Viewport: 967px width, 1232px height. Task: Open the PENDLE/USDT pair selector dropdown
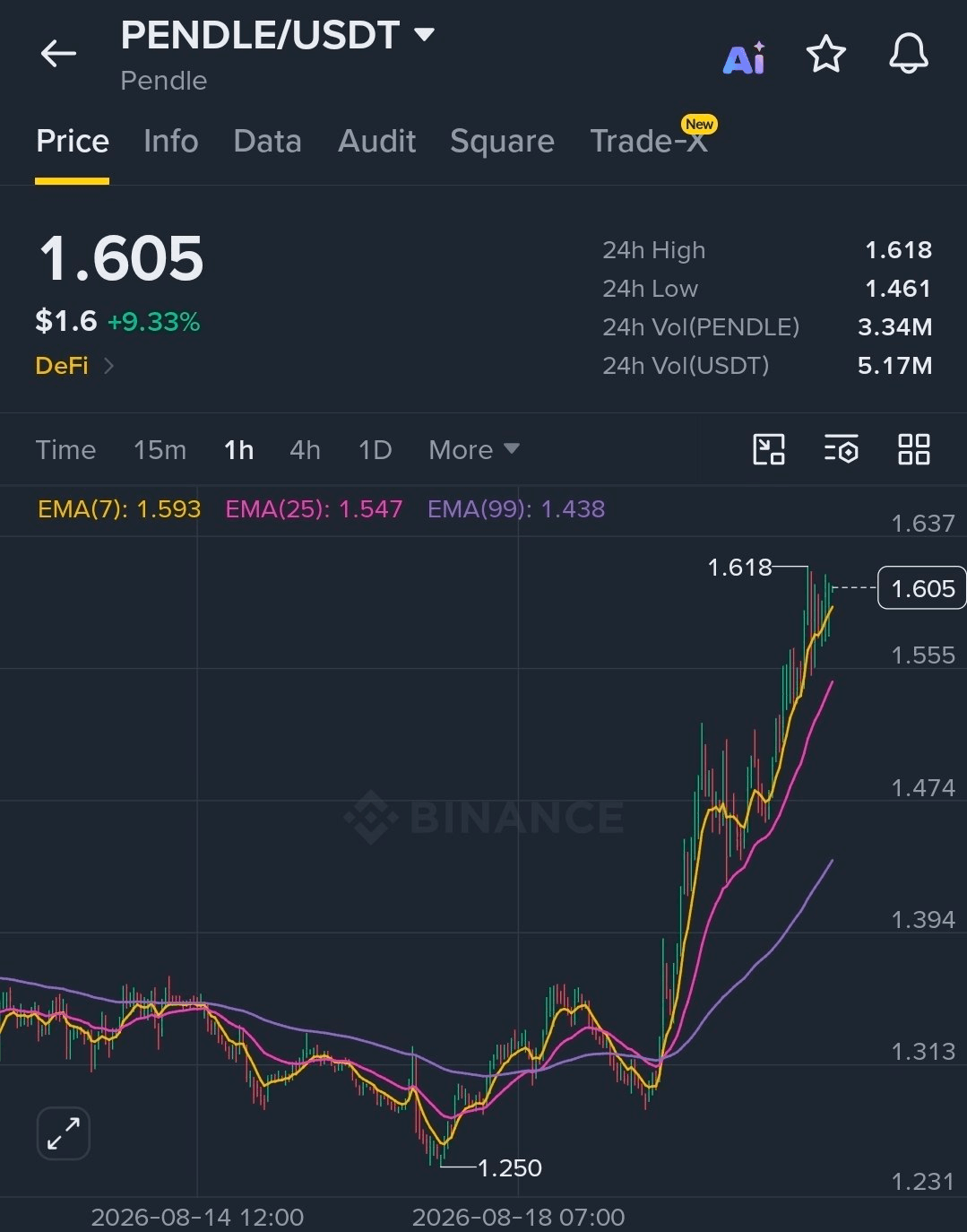[278, 36]
